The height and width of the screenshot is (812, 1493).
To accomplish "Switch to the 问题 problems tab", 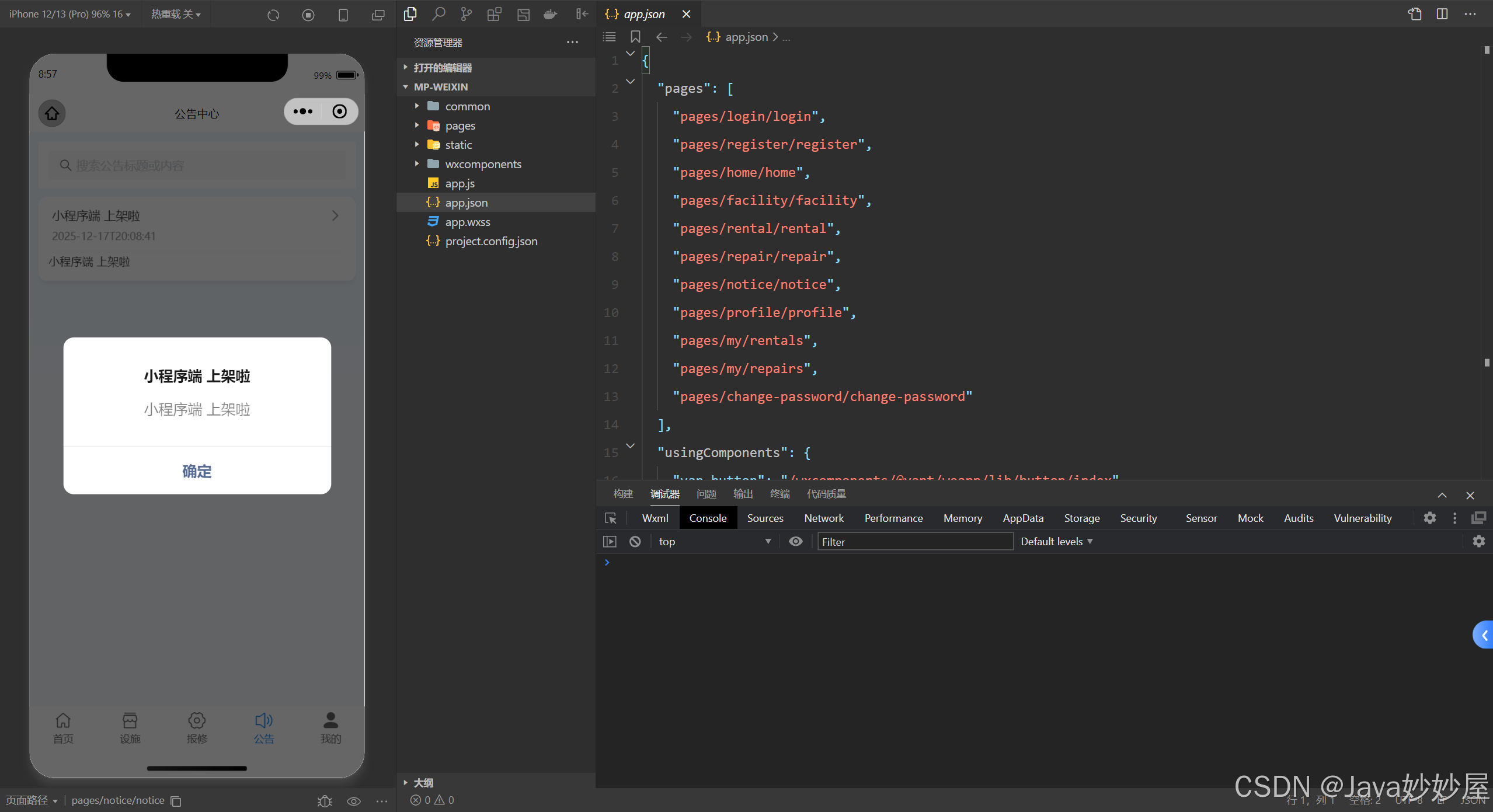I will (706, 494).
